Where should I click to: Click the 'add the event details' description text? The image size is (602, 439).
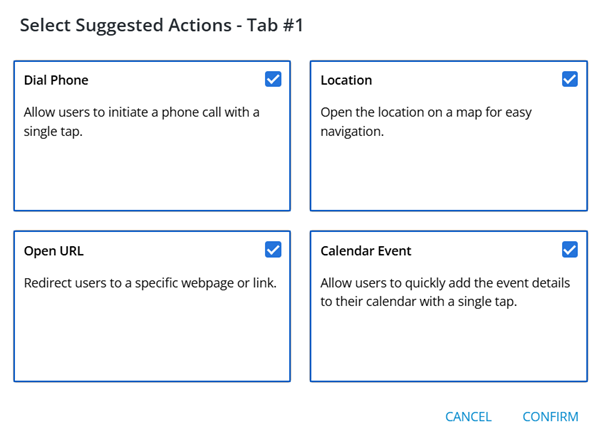point(445,292)
